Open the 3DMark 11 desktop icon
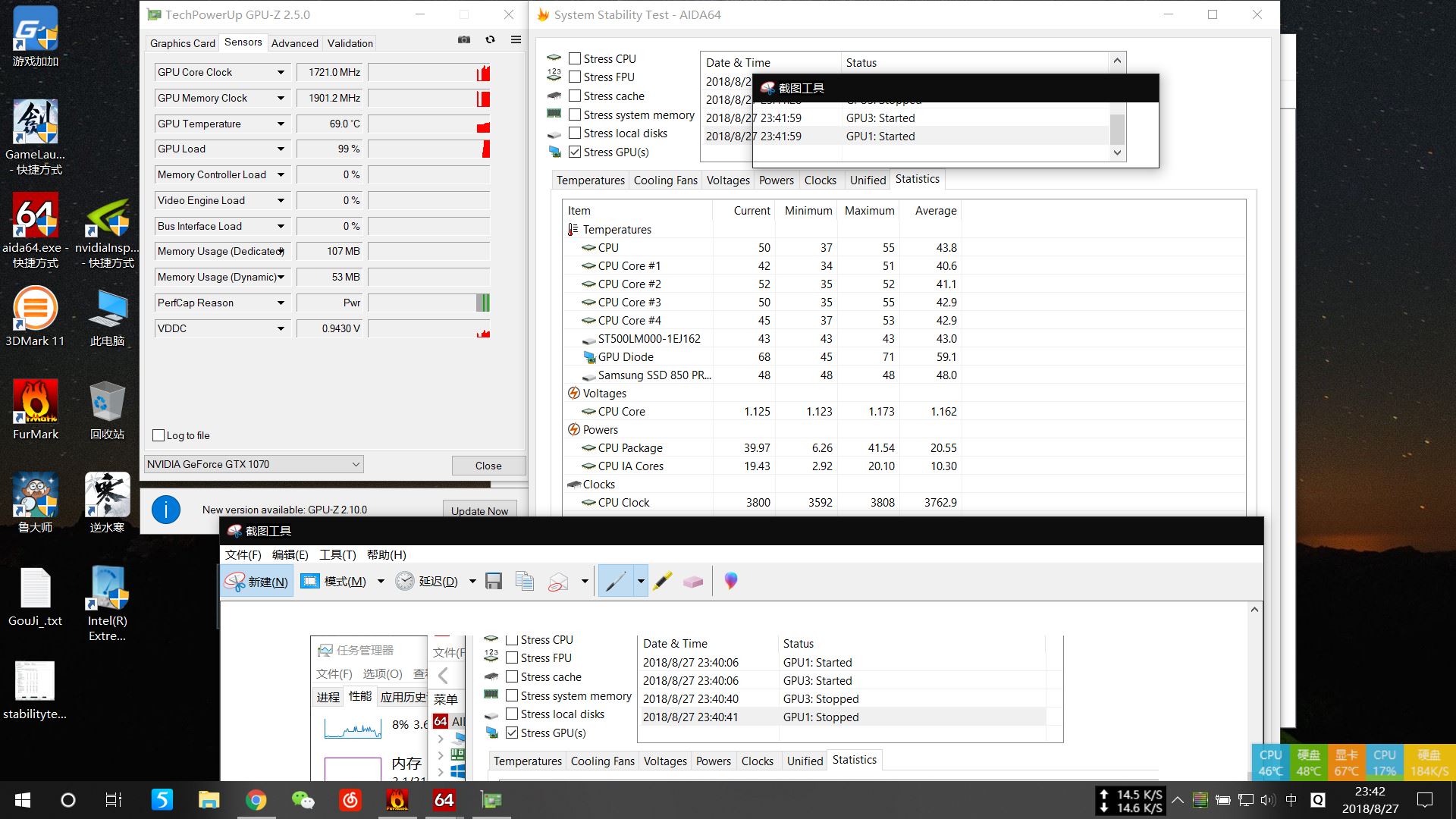 tap(35, 317)
